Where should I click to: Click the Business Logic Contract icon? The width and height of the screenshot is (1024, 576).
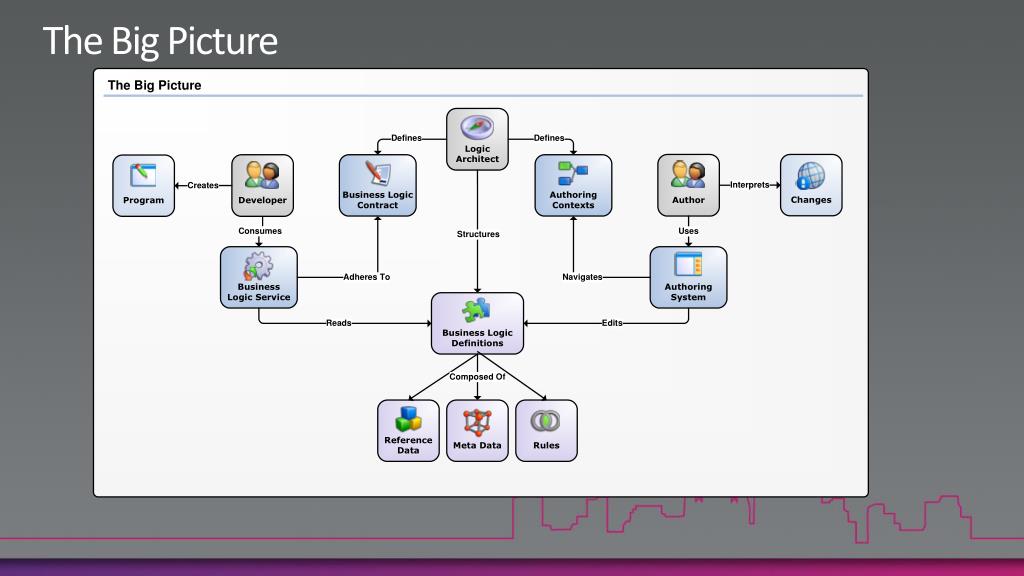tap(377, 173)
